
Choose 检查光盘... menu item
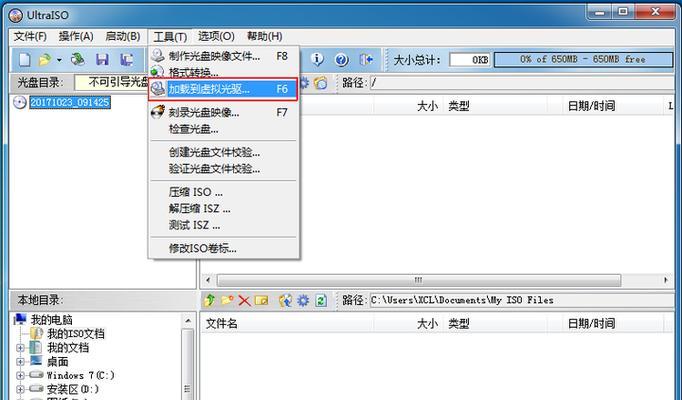point(224,129)
